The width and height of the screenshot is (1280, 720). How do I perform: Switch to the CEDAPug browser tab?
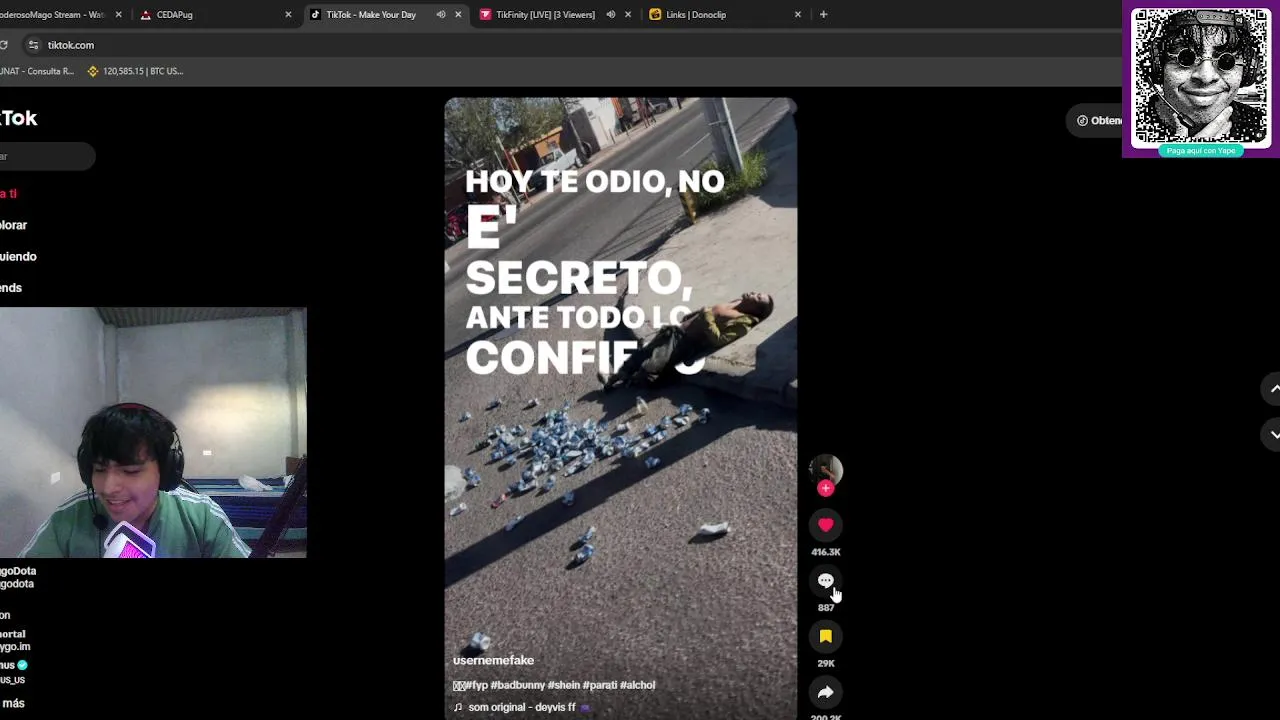tap(215, 14)
